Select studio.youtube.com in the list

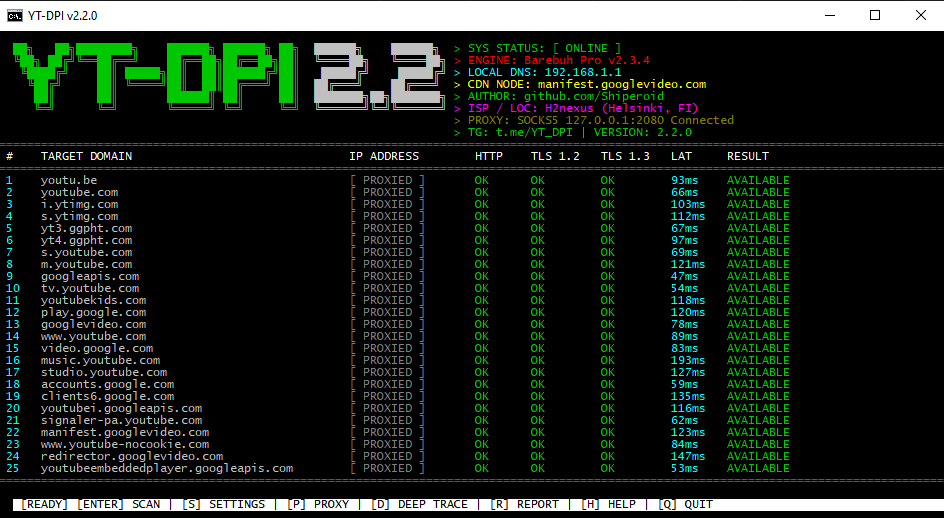tap(104, 373)
